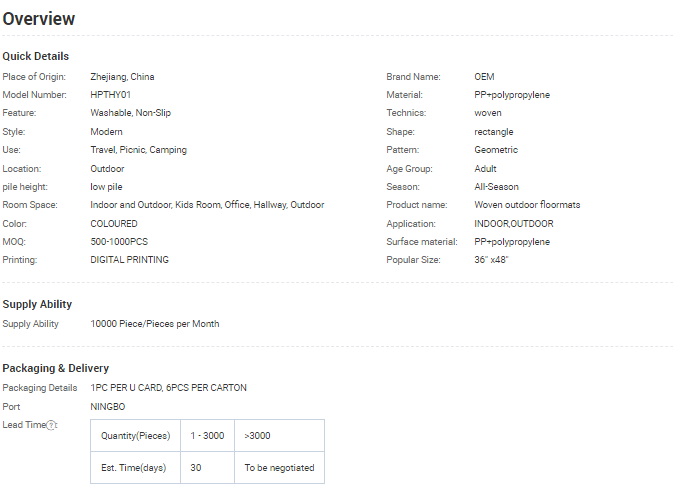Click the Zhejiang, China origin value
Image resolution: width=673 pixels, height=493 pixels.
122,77
